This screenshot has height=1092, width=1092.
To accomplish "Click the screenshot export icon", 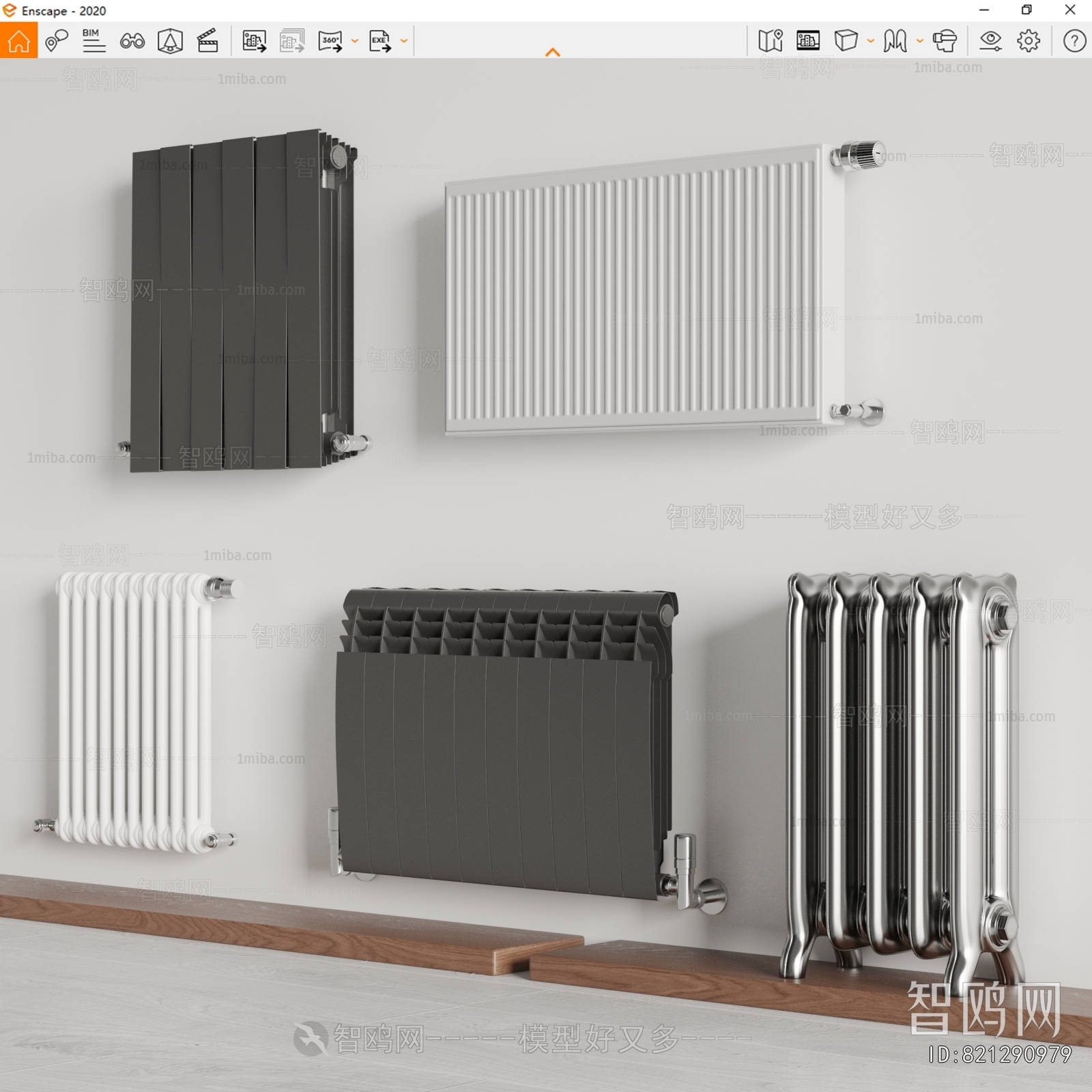I will click(x=255, y=41).
